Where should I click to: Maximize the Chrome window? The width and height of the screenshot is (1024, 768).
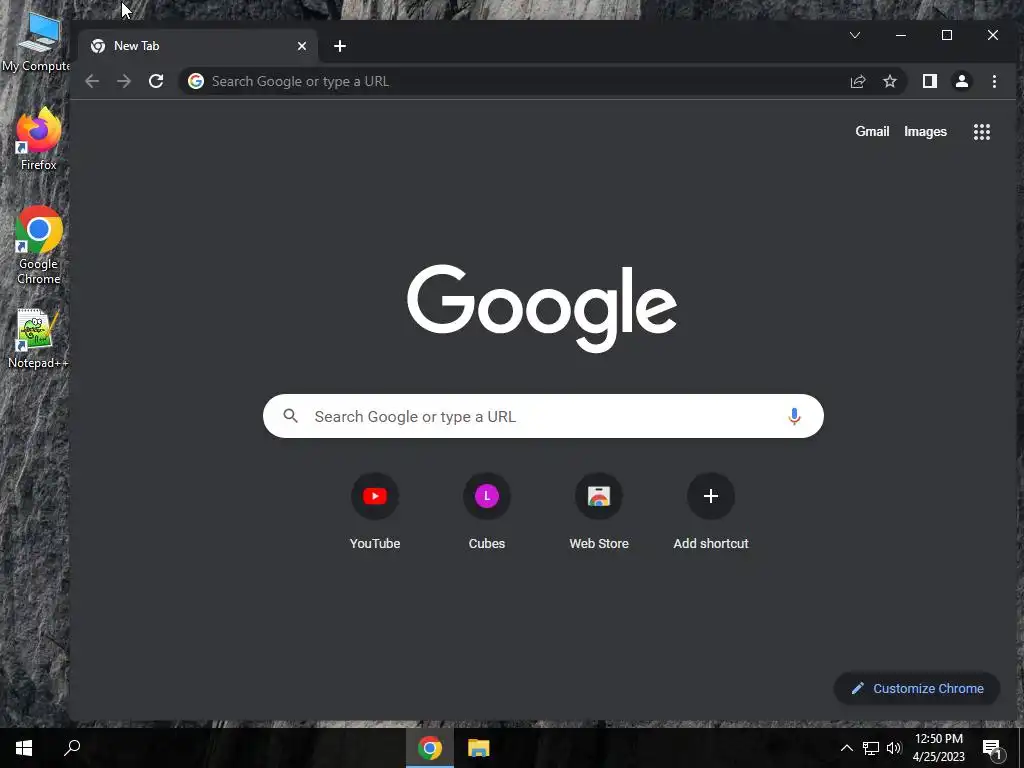(x=946, y=35)
